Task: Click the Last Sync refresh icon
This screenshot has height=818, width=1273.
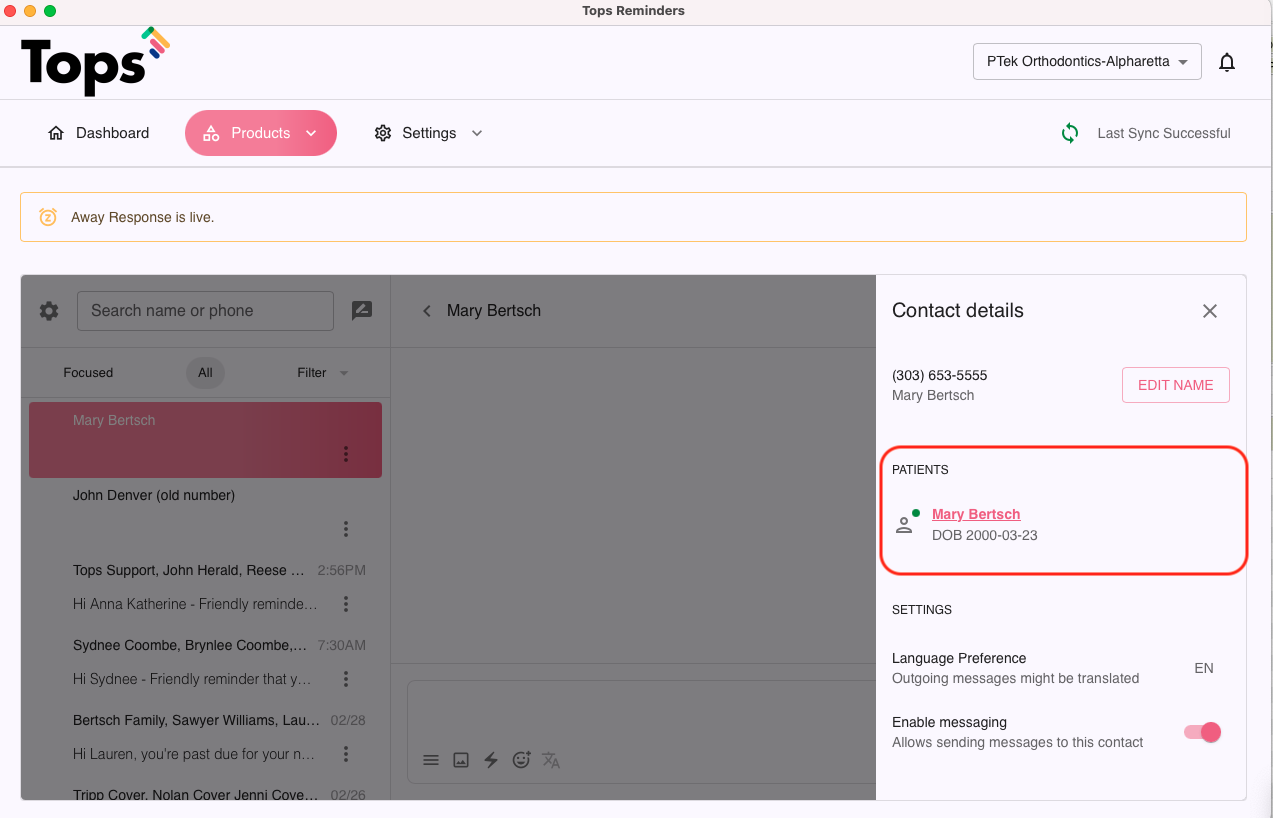Action: (x=1070, y=133)
